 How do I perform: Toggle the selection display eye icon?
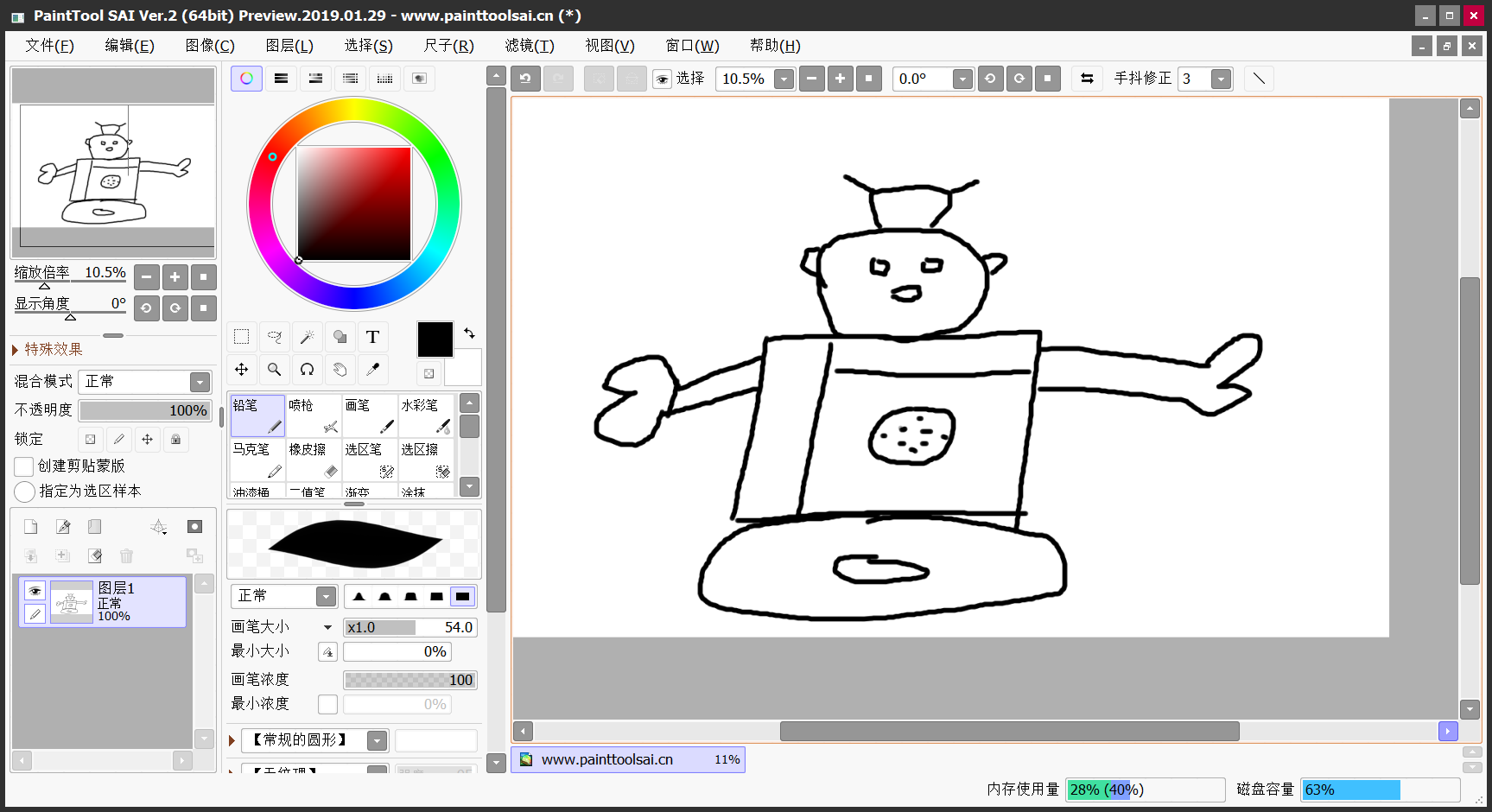tap(663, 79)
